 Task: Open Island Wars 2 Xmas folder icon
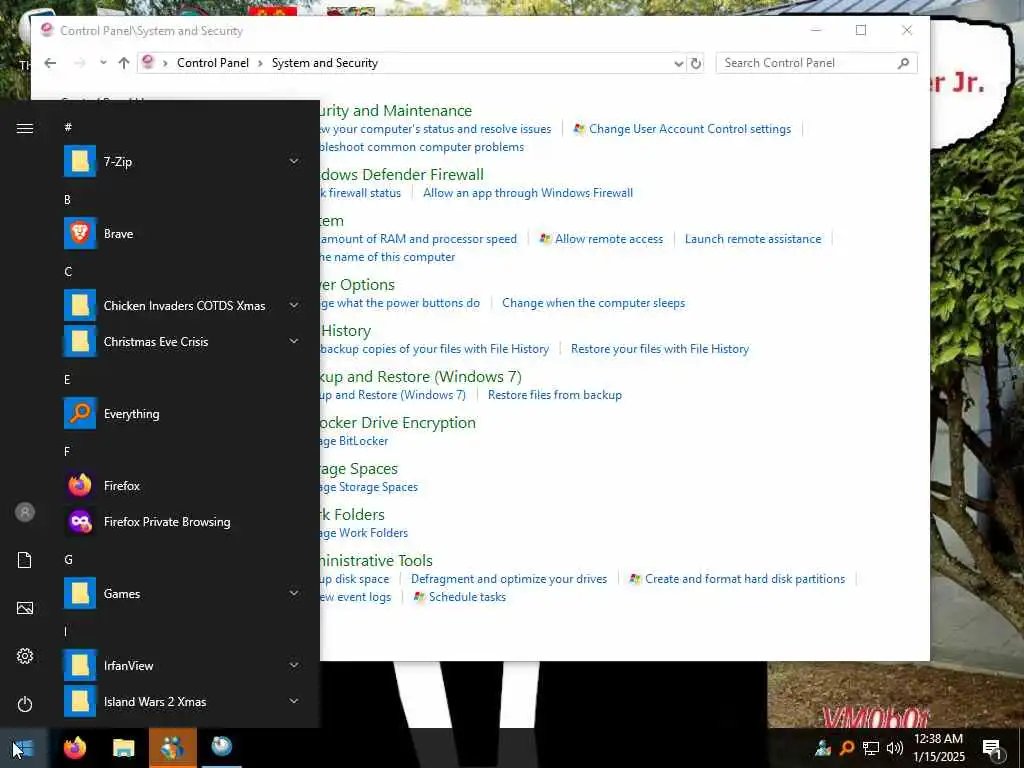80,701
